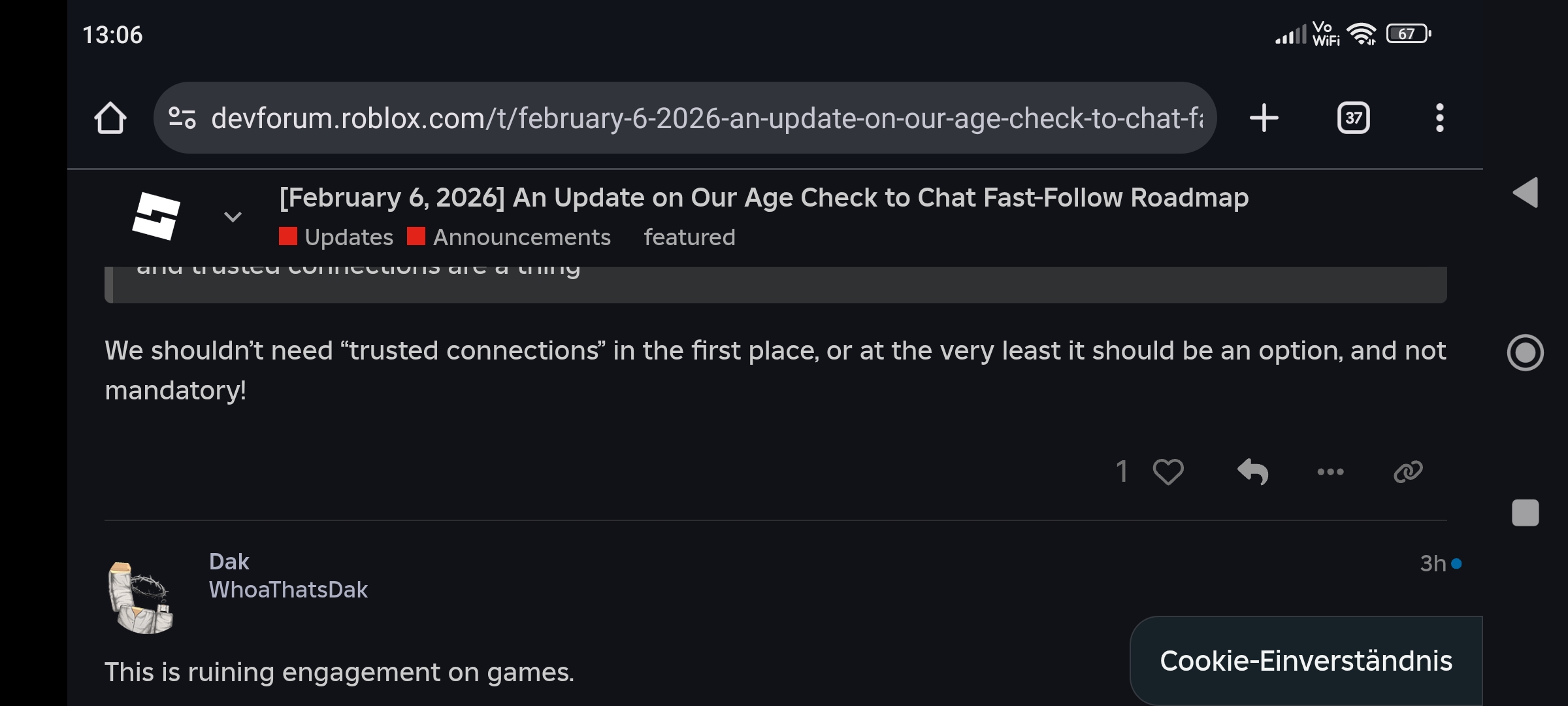The image size is (1568, 706).
Task: Show more post actions ellipsis
Action: (x=1330, y=471)
